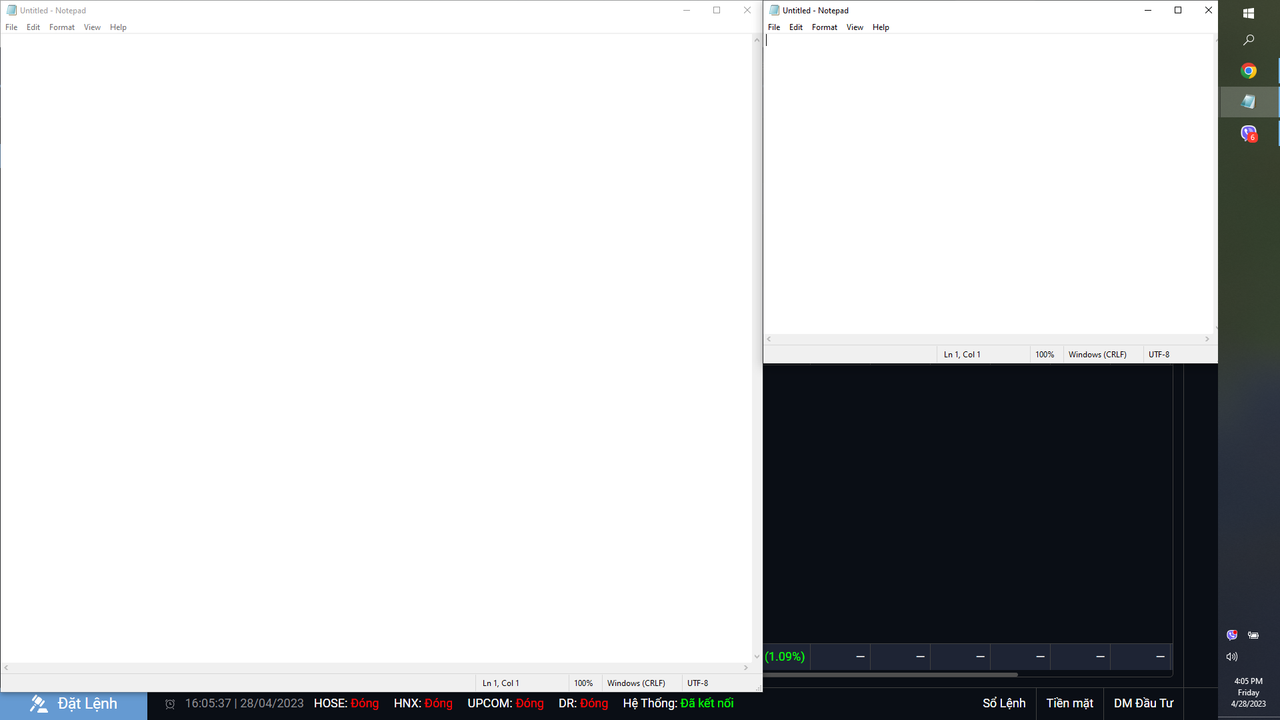Open Help menu in right Notepad window
1280x720 pixels.
click(881, 27)
